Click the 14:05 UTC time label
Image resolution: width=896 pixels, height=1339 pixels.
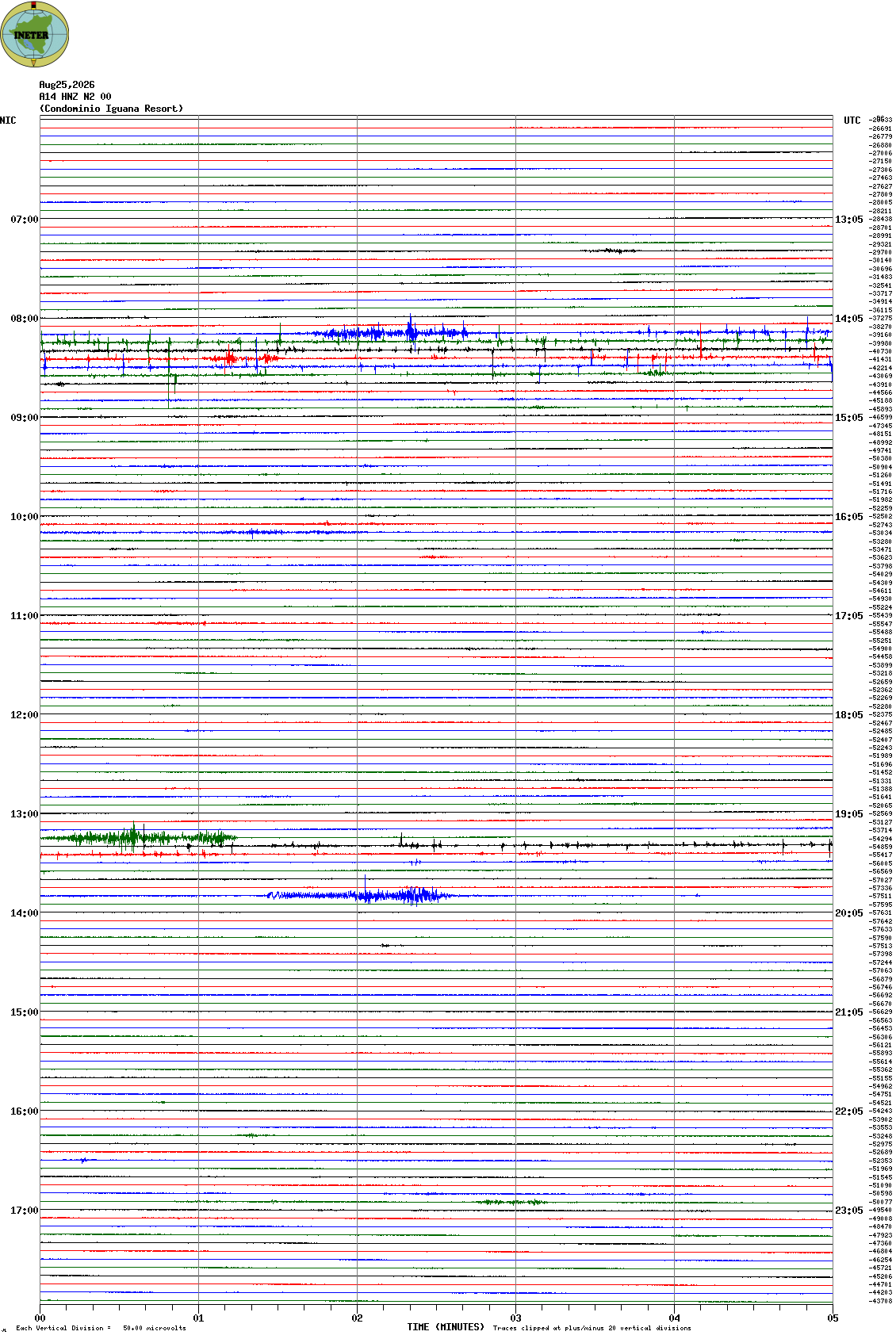point(849,319)
